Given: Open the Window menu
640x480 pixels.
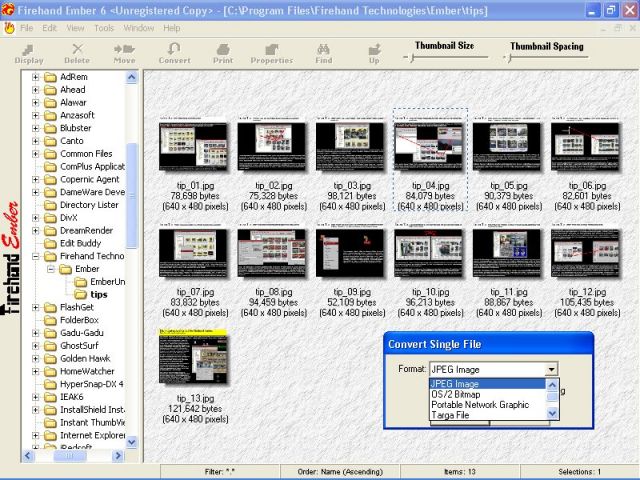Looking at the screenshot, I should click(139, 28).
